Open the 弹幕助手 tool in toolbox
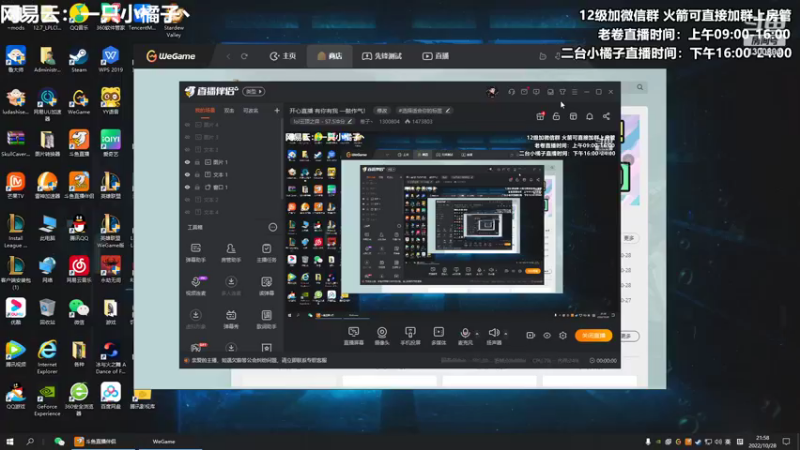The height and width of the screenshot is (450, 800). point(195,253)
